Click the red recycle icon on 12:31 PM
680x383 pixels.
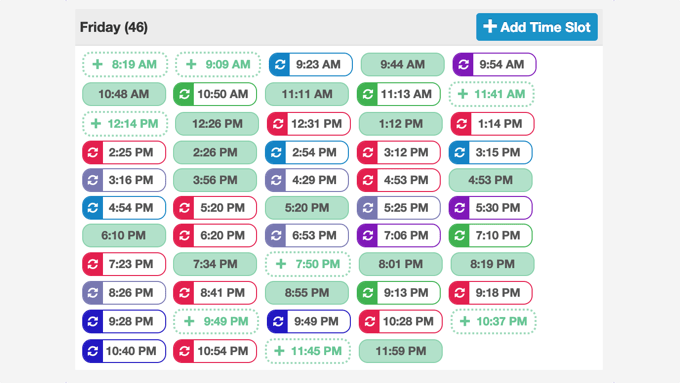[278, 124]
